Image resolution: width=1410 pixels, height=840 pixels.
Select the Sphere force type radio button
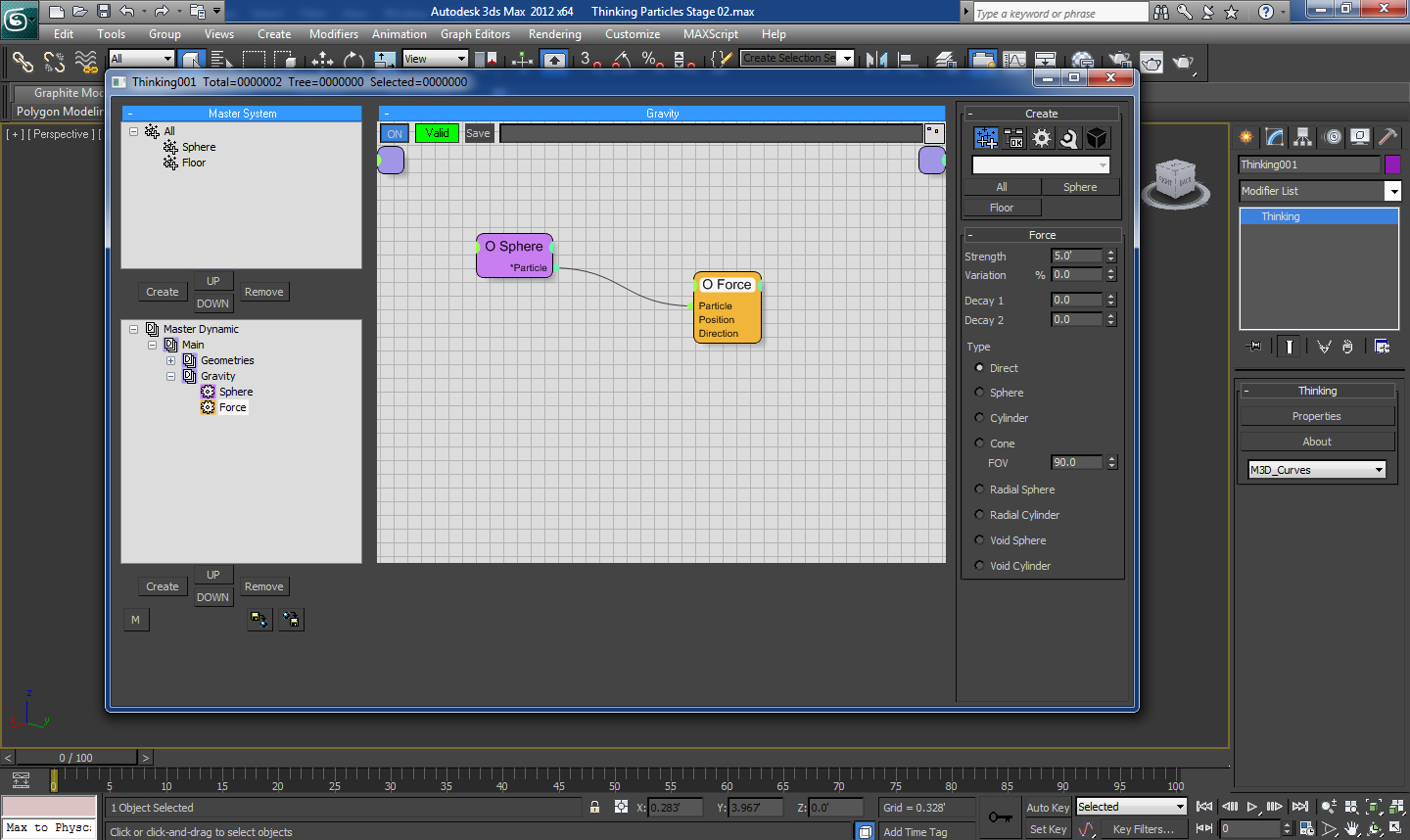tap(979, 393)
